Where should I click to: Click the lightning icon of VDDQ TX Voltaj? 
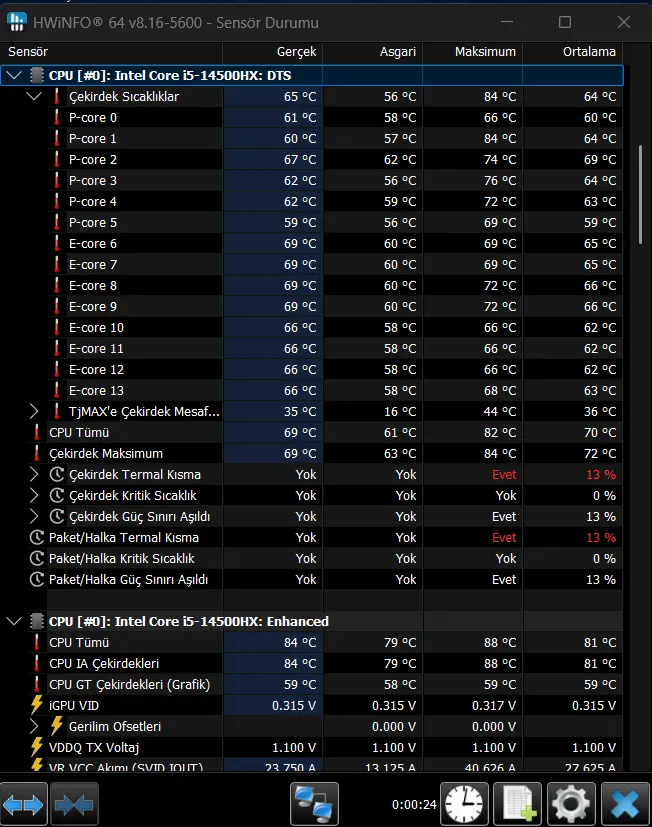pyautogui.click(x=36, y=747)
